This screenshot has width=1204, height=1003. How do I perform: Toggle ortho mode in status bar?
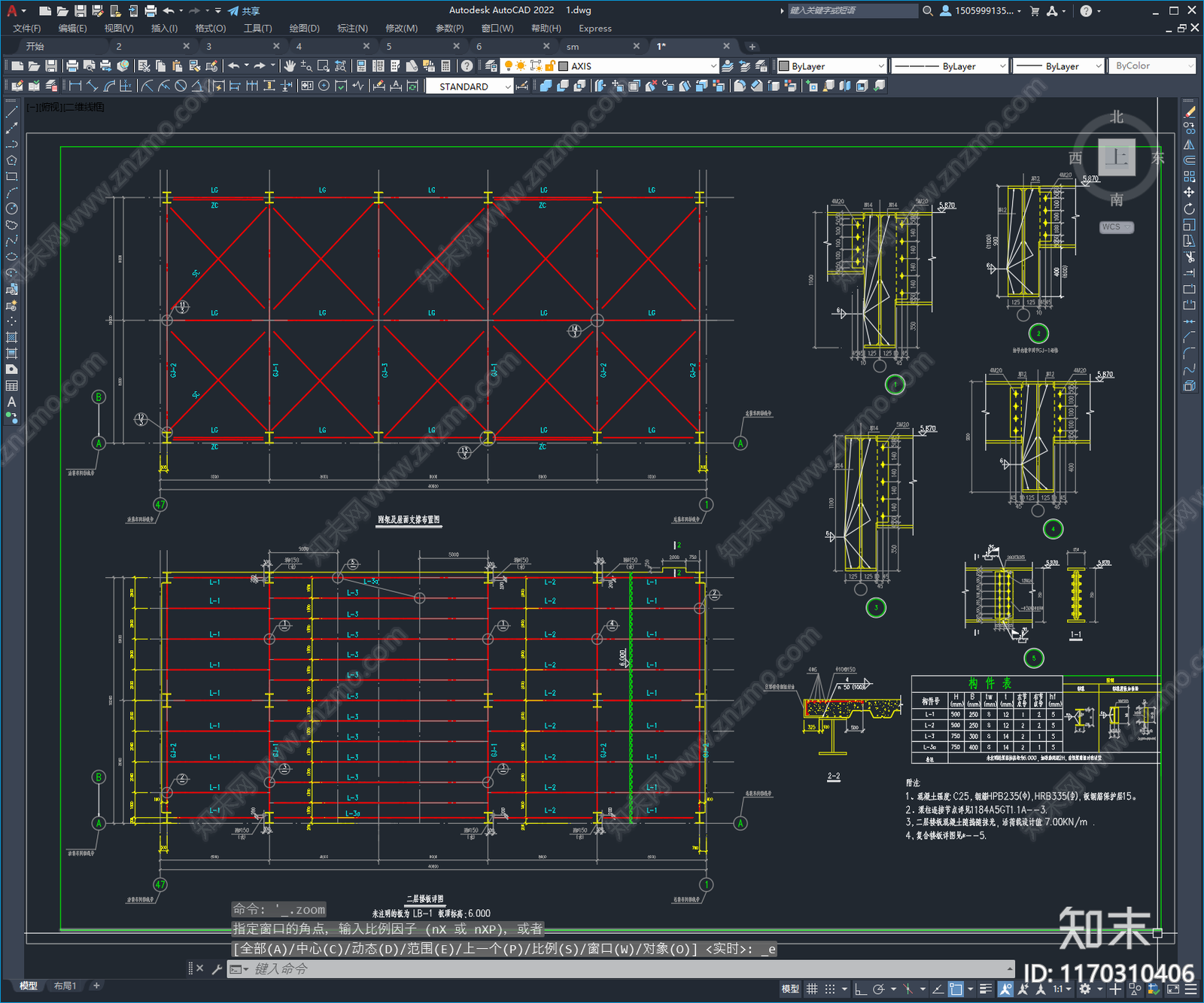pos(861,989)
